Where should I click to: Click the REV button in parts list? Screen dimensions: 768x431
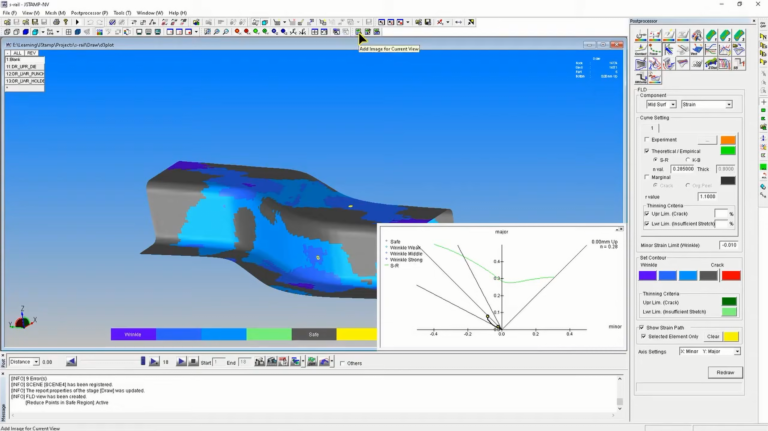pos(31,53)
